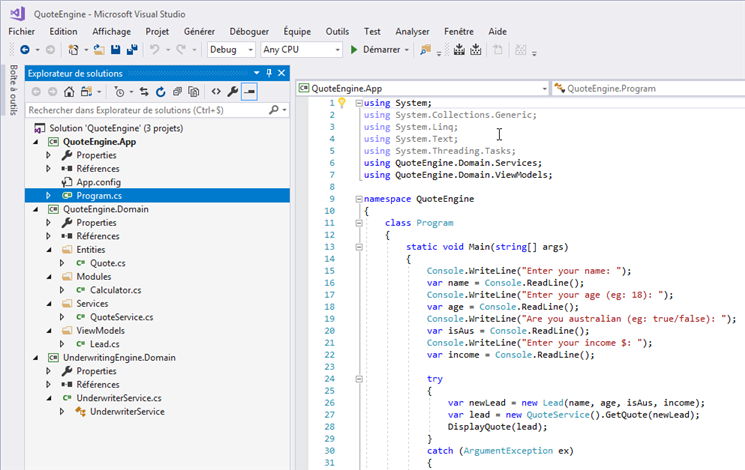The width and height of the screenshot is (745, 470).
Task: Click the Démarrer start button
Action: click(x=380, y=49)
